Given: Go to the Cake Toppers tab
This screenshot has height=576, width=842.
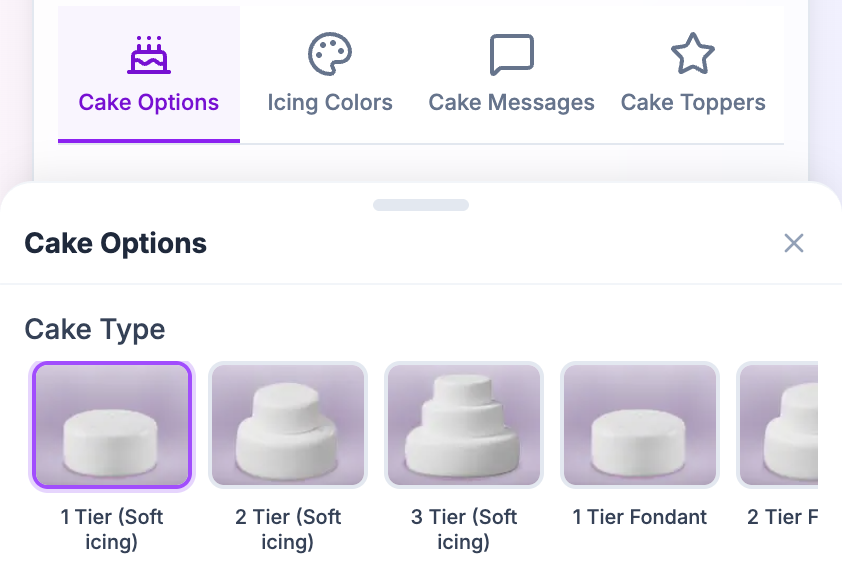Looking at the screenshot, I should tap(692, 75).
